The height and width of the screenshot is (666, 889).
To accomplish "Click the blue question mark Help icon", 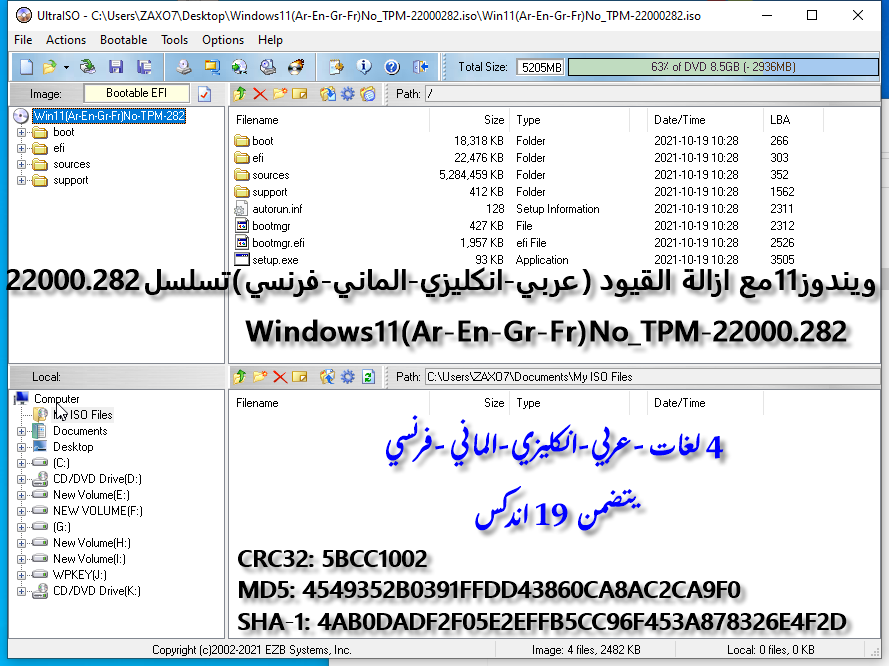I will coord(392,67).
